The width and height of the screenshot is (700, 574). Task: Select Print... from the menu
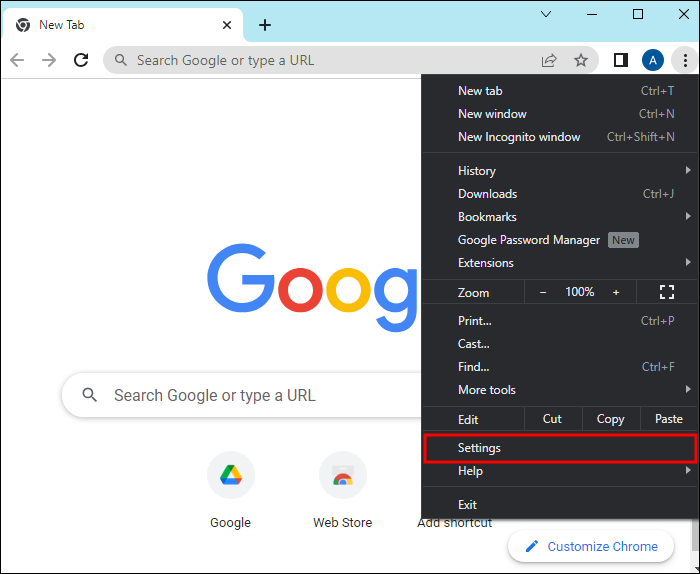pos(560,320)
